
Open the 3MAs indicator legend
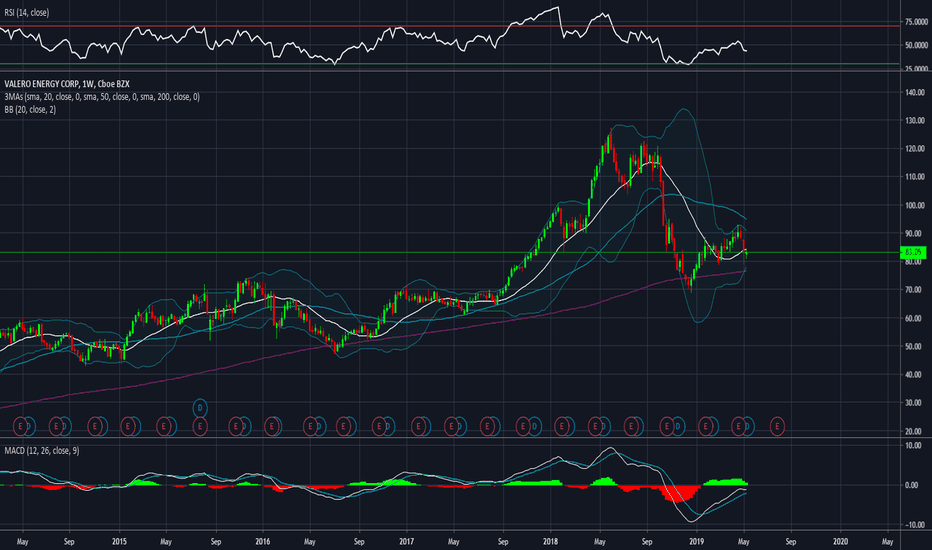pyautogui.click(x=102, y=97)
